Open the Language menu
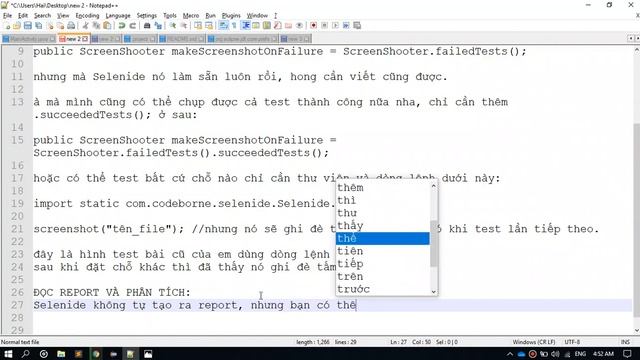The width and height of the screenshot is (640, 360). [x=118, y=16]
